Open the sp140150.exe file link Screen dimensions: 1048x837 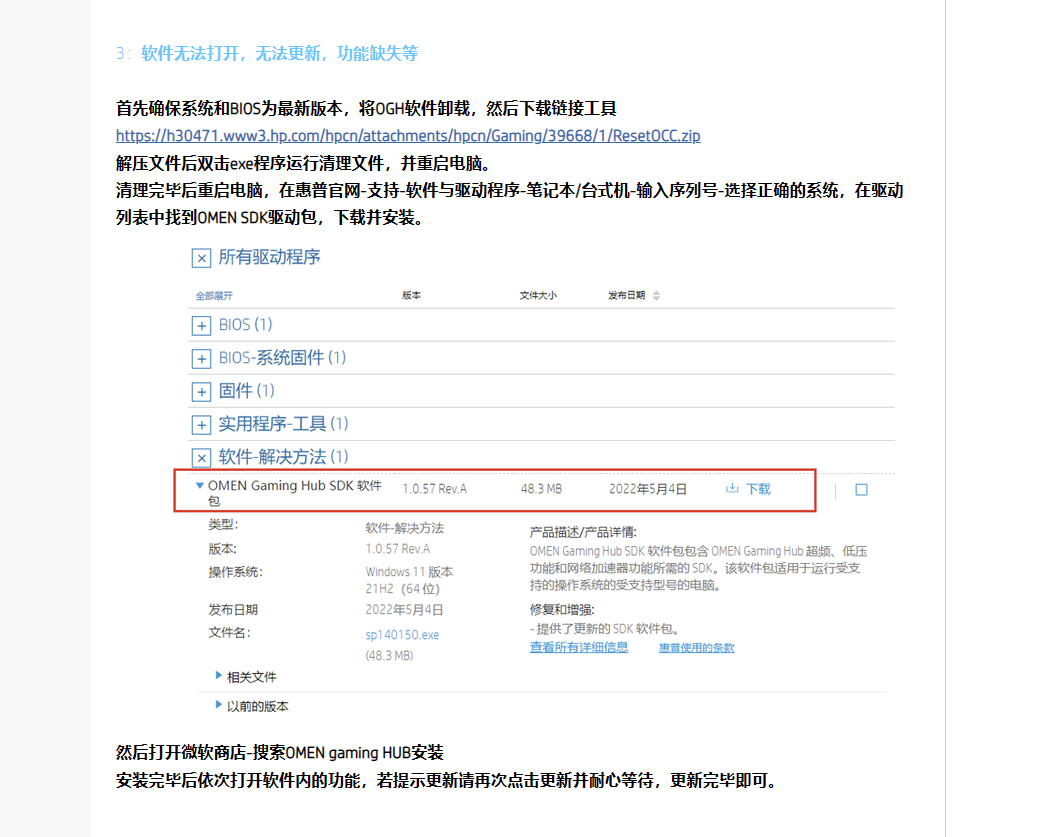402,634
